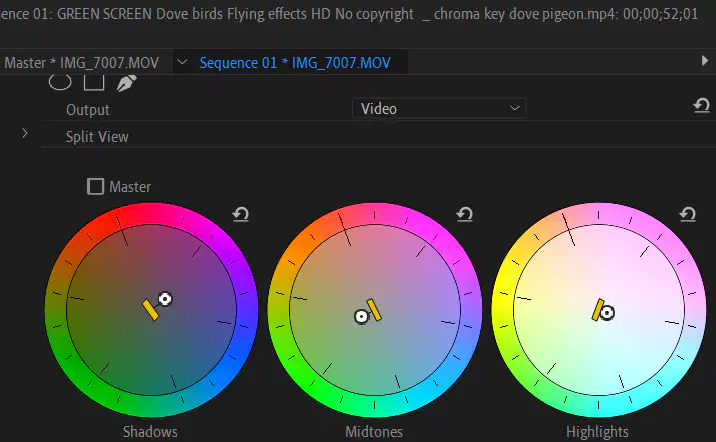Reset the Output parameter

coord(701,106)
